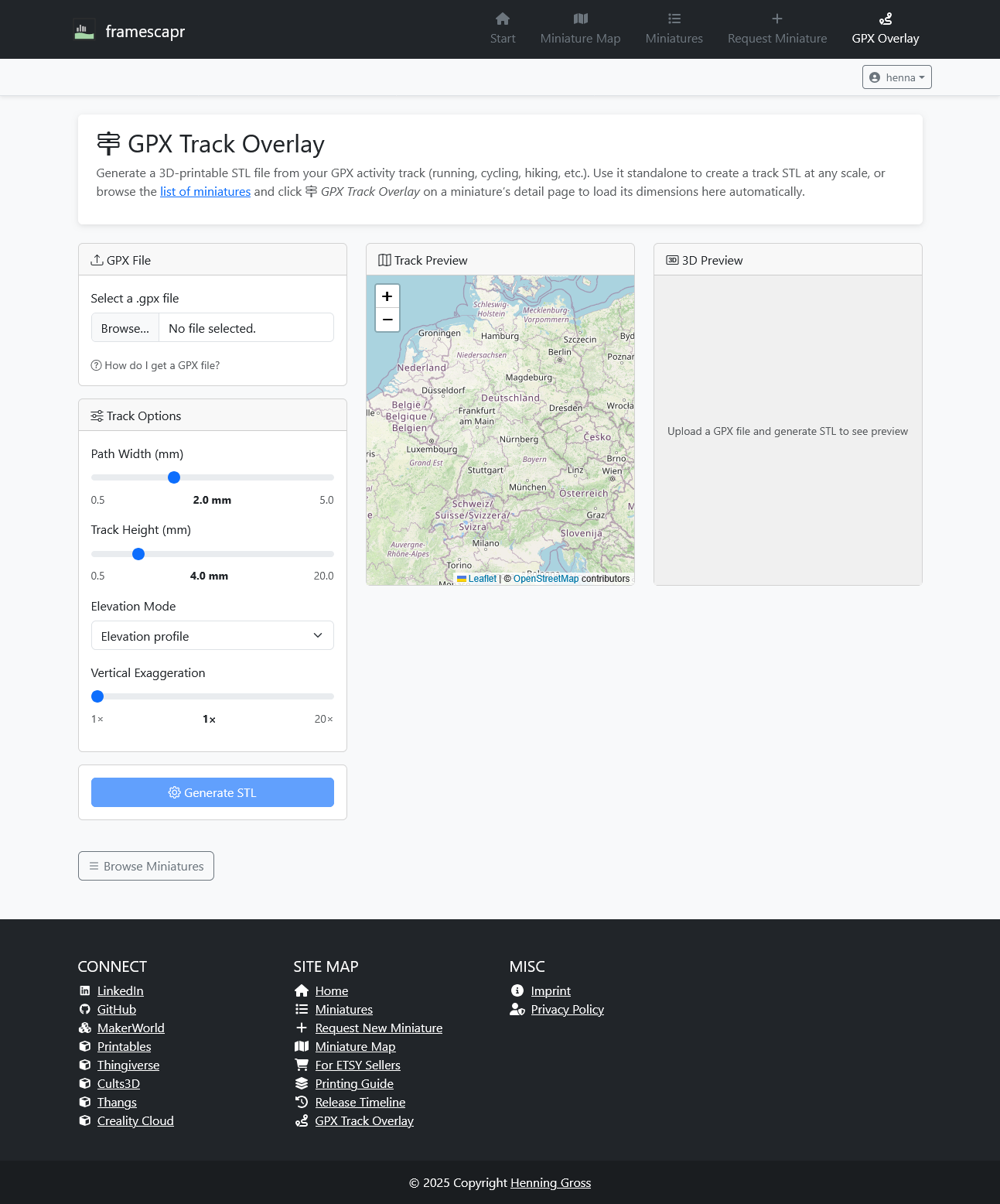
Task: Open the Start page tab
Action: tap(503, 29)
